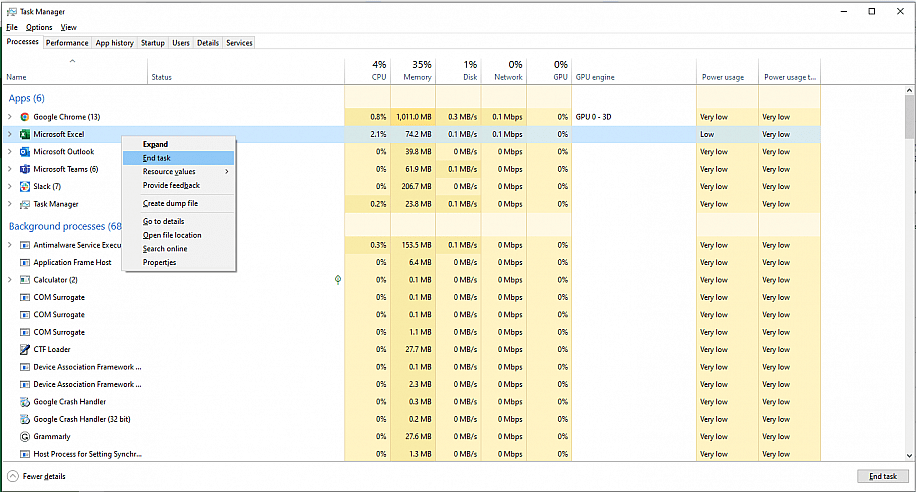Select the COM Surrogate row using 1.1 MB
This screenshot has height=492, width=916.
[412, 332]
